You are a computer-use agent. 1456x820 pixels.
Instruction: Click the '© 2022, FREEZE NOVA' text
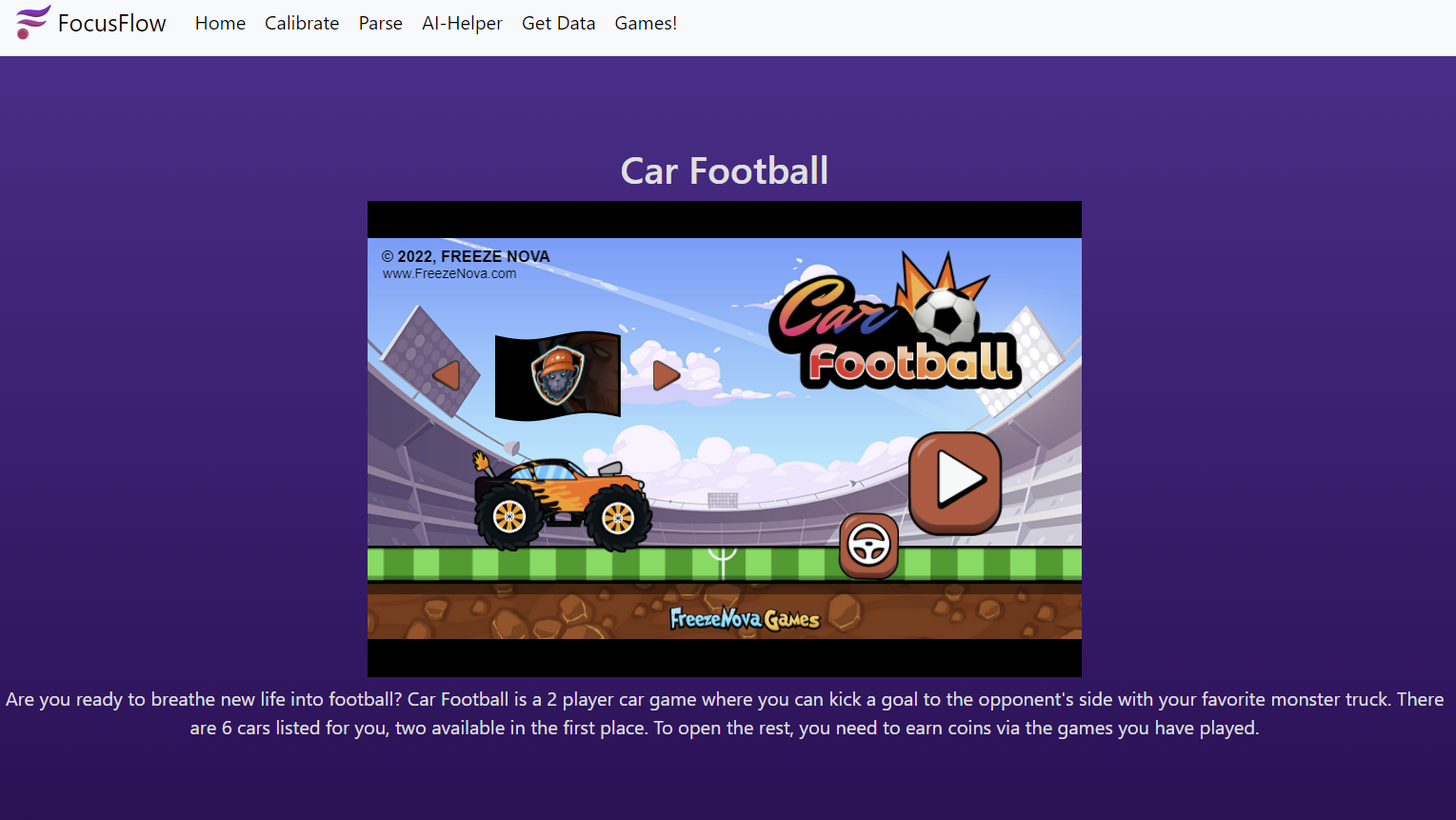[466, 256]
